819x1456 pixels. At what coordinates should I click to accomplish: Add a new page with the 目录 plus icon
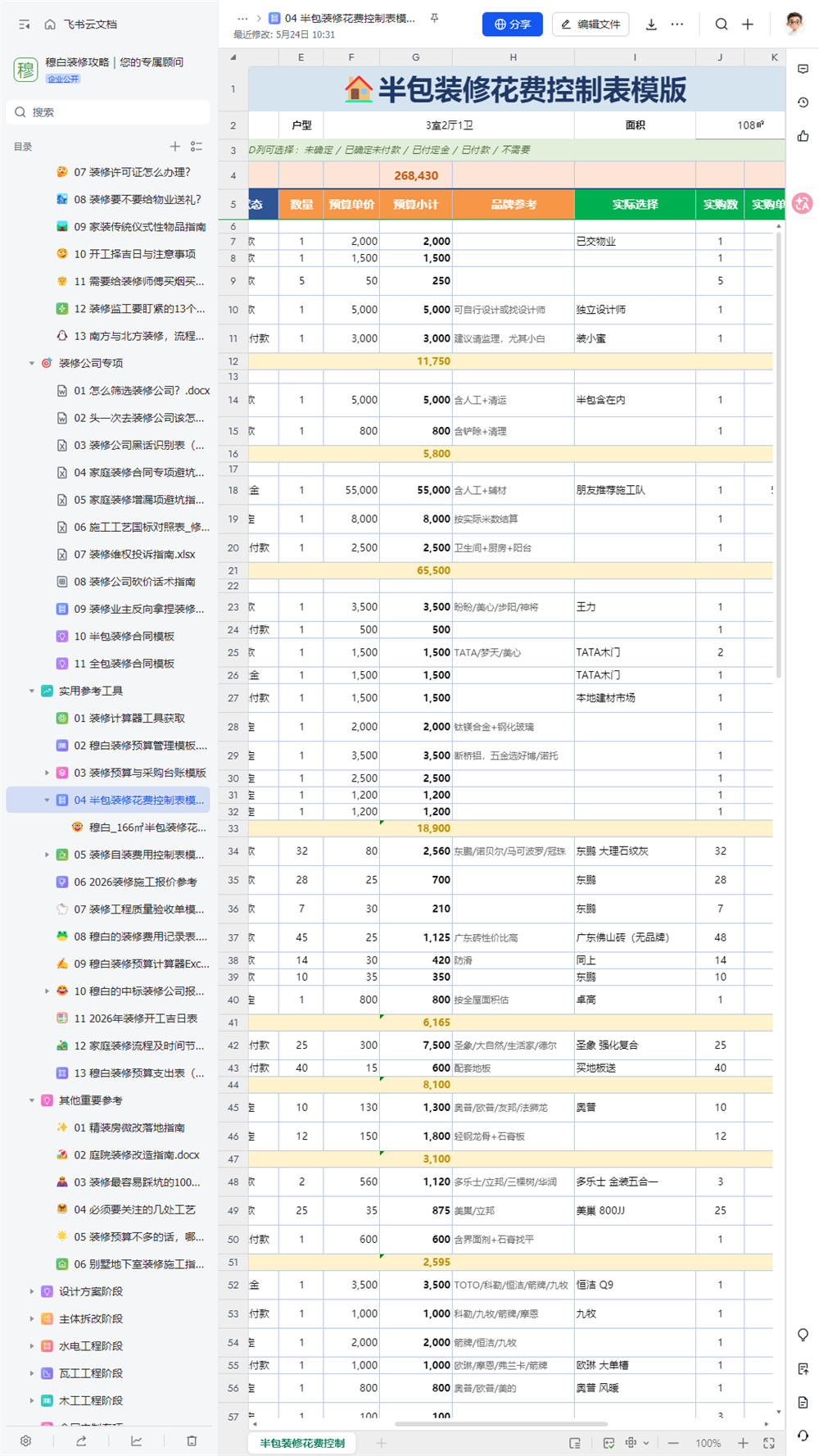(x=174, y=147)
